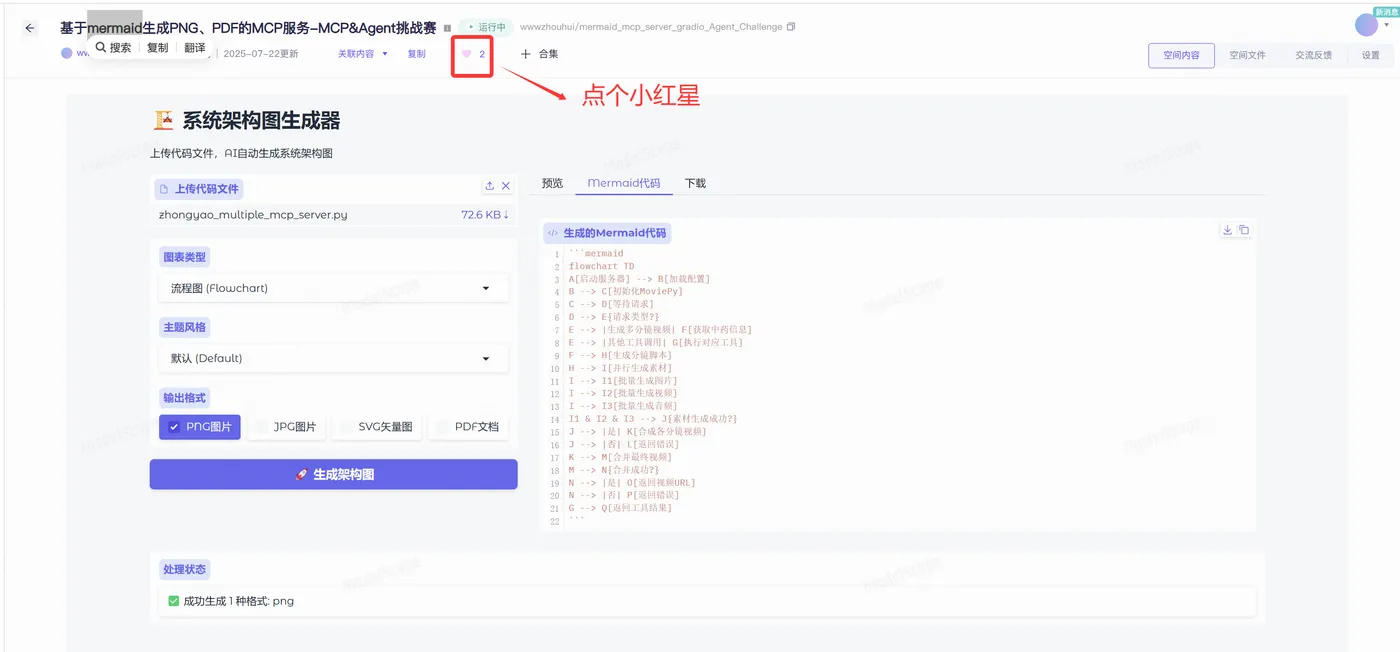This screenshot has width=1400, height=652.
Task: Click the heart like icon
Action: (x=466, y=54)
